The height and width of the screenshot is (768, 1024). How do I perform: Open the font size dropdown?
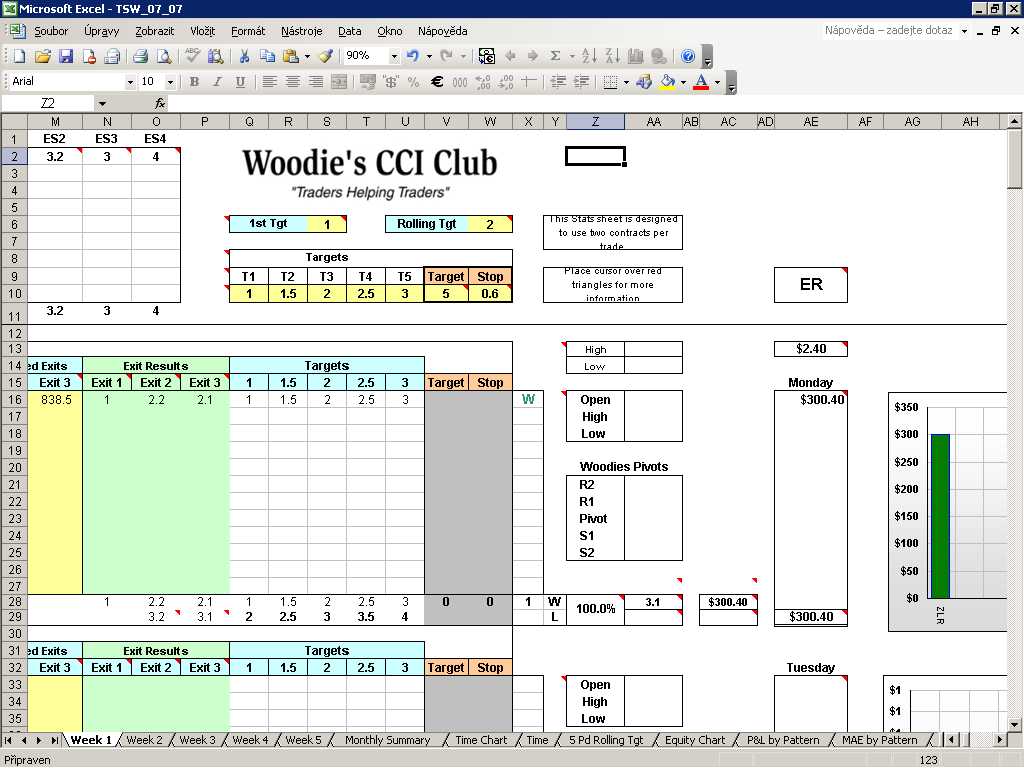tap(170, 82)
